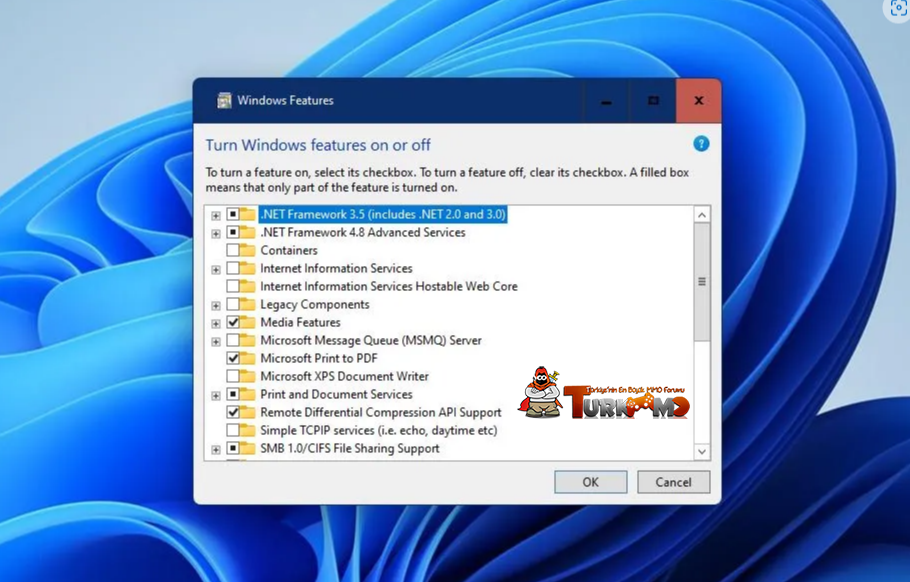Open the help question mark icon
The width and height of the screenshot is (910, 582).
701,143
